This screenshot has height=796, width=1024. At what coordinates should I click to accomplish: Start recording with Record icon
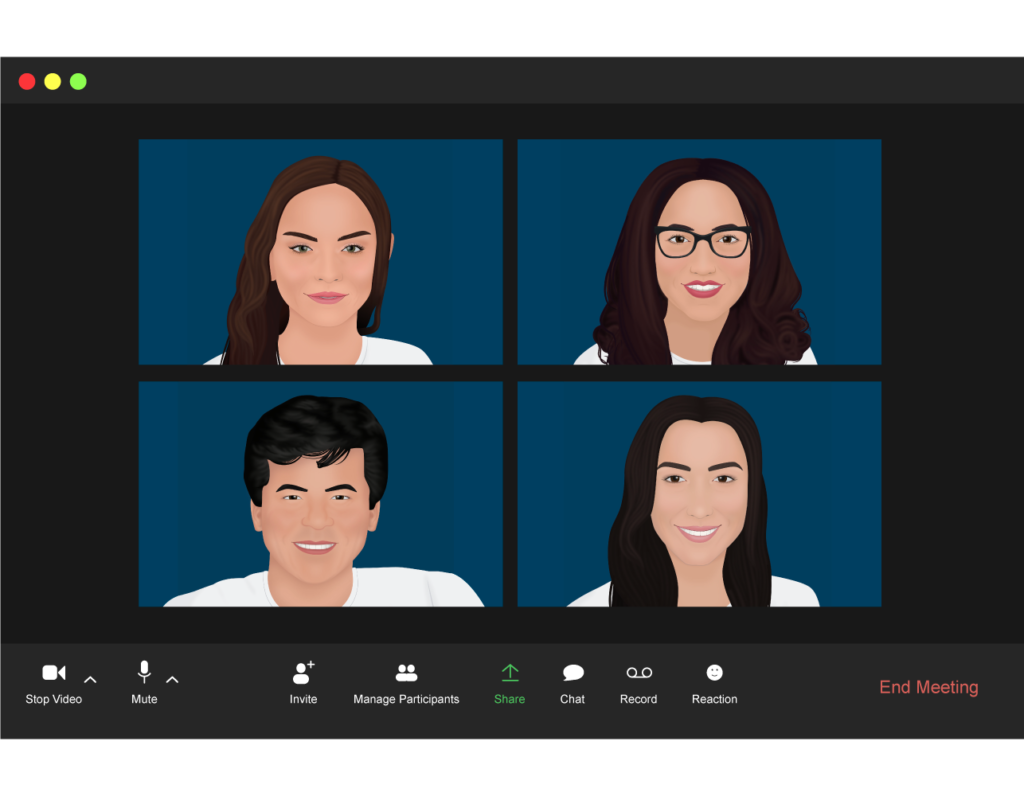[639, 673]
